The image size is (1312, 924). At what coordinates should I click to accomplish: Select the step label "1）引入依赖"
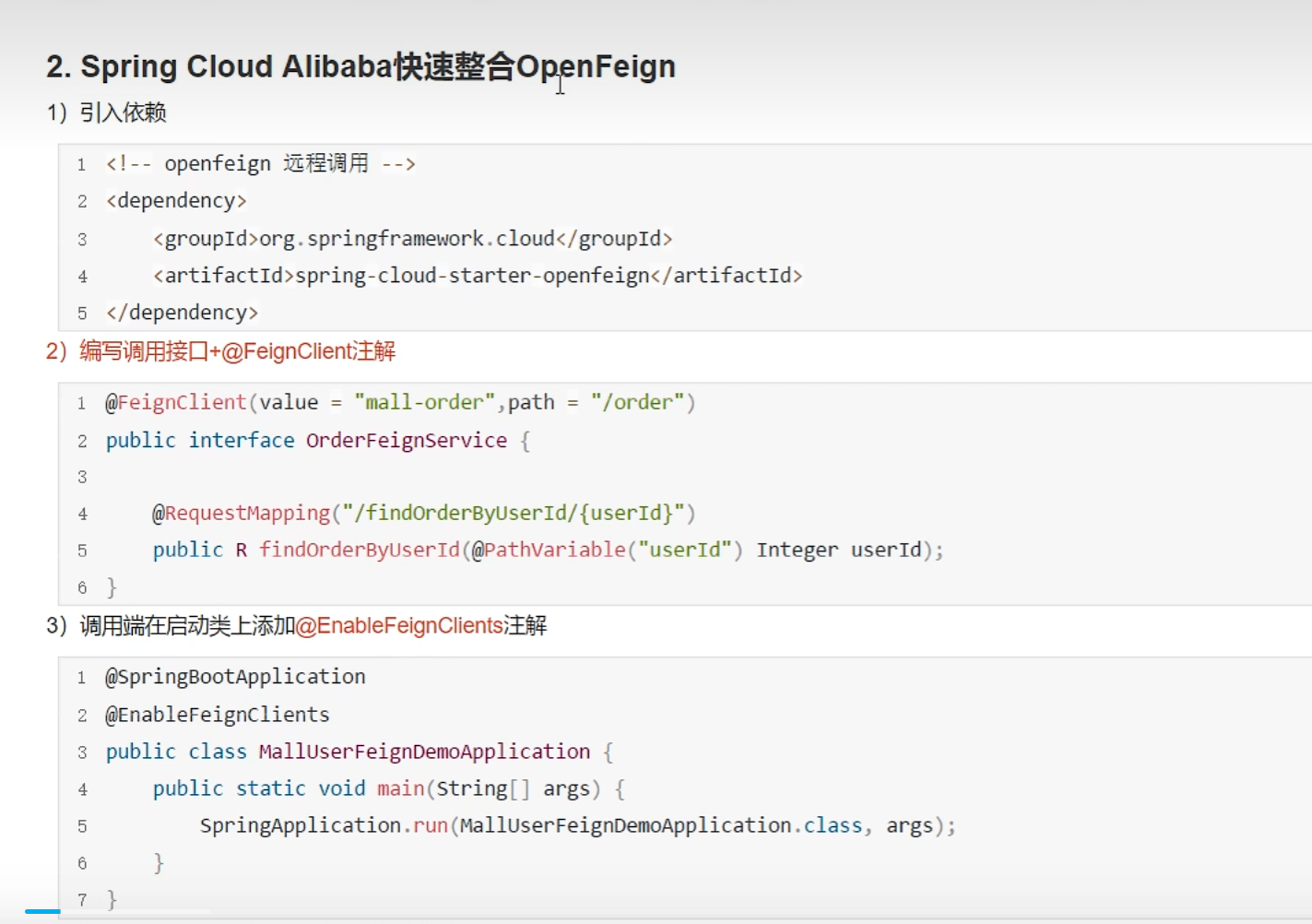tap(106, 113)
